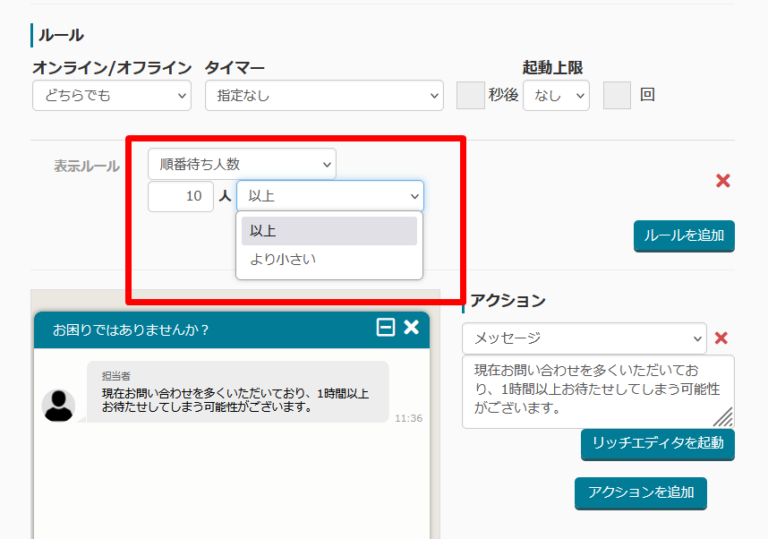Select the 以上 option in list

coord(328,231)
